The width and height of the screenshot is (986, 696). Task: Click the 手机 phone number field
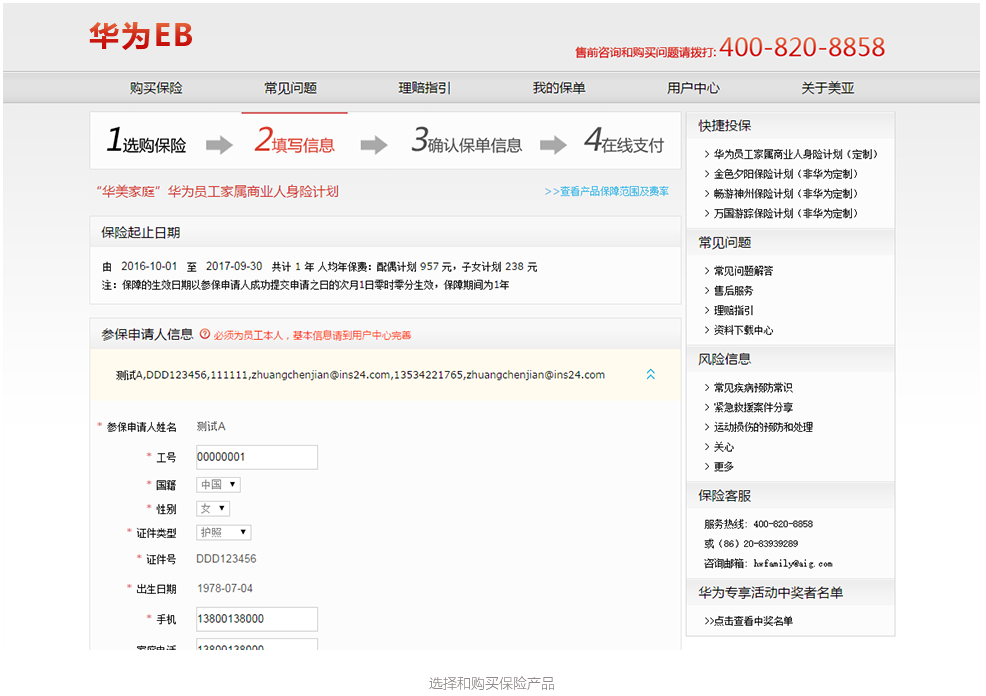(x=255, y=619)
